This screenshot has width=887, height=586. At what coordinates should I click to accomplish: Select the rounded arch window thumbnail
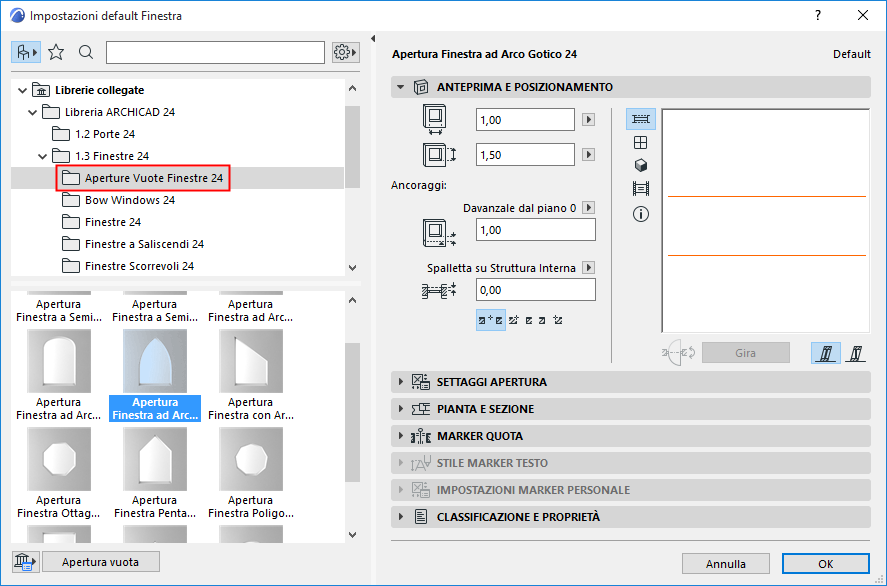(59, 361)
